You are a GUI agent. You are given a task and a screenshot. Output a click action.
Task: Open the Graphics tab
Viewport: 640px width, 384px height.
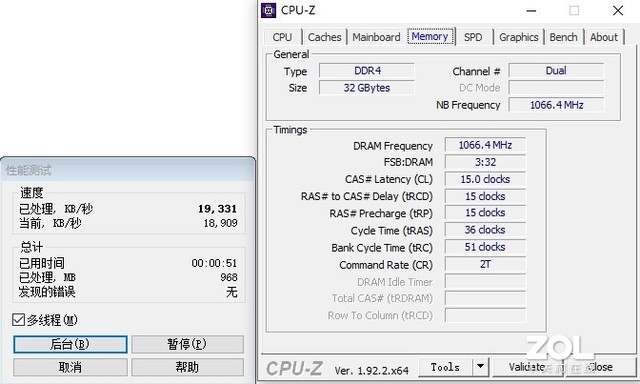tap(519, 37)
